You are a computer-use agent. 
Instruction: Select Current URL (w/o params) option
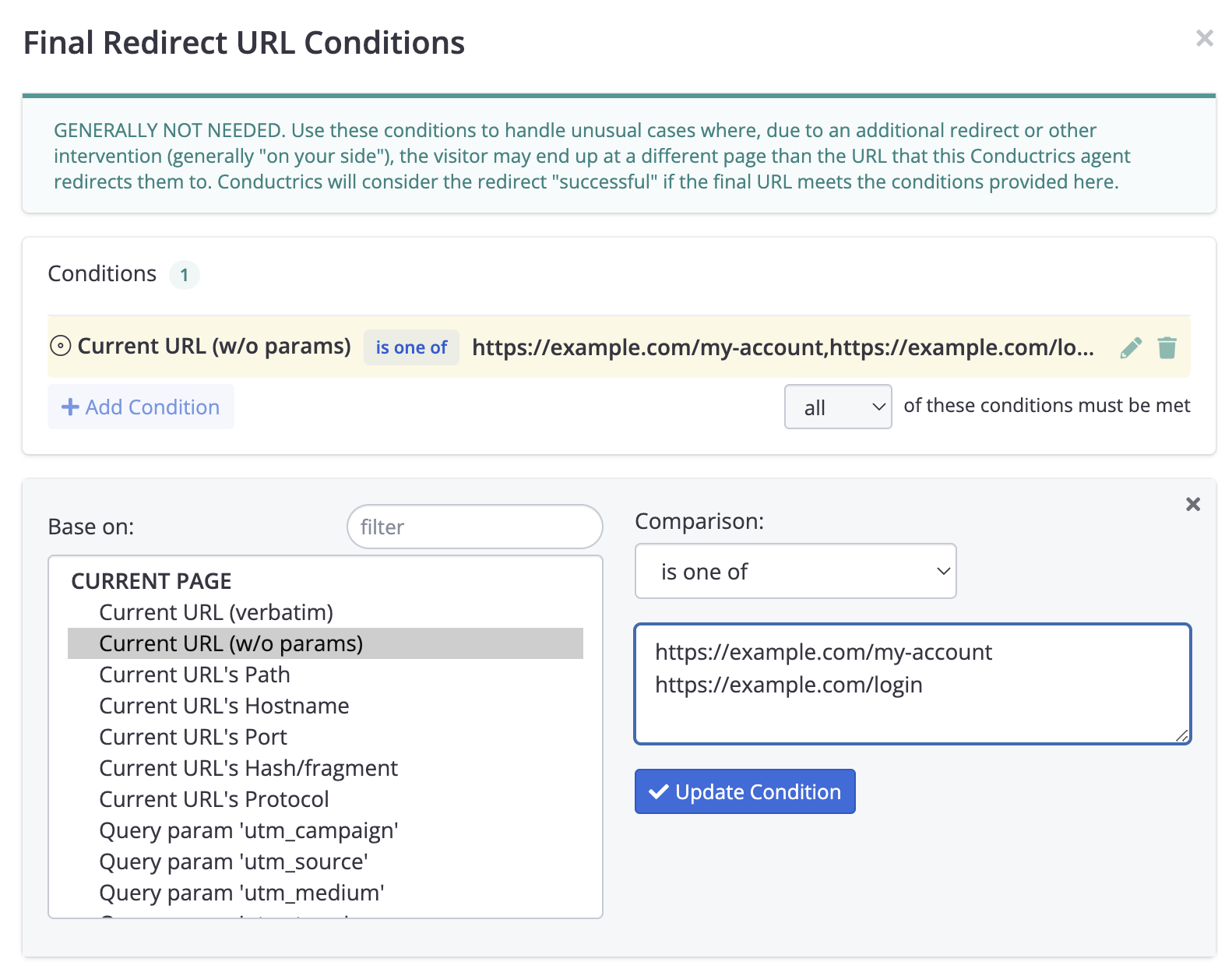point(231,643)
